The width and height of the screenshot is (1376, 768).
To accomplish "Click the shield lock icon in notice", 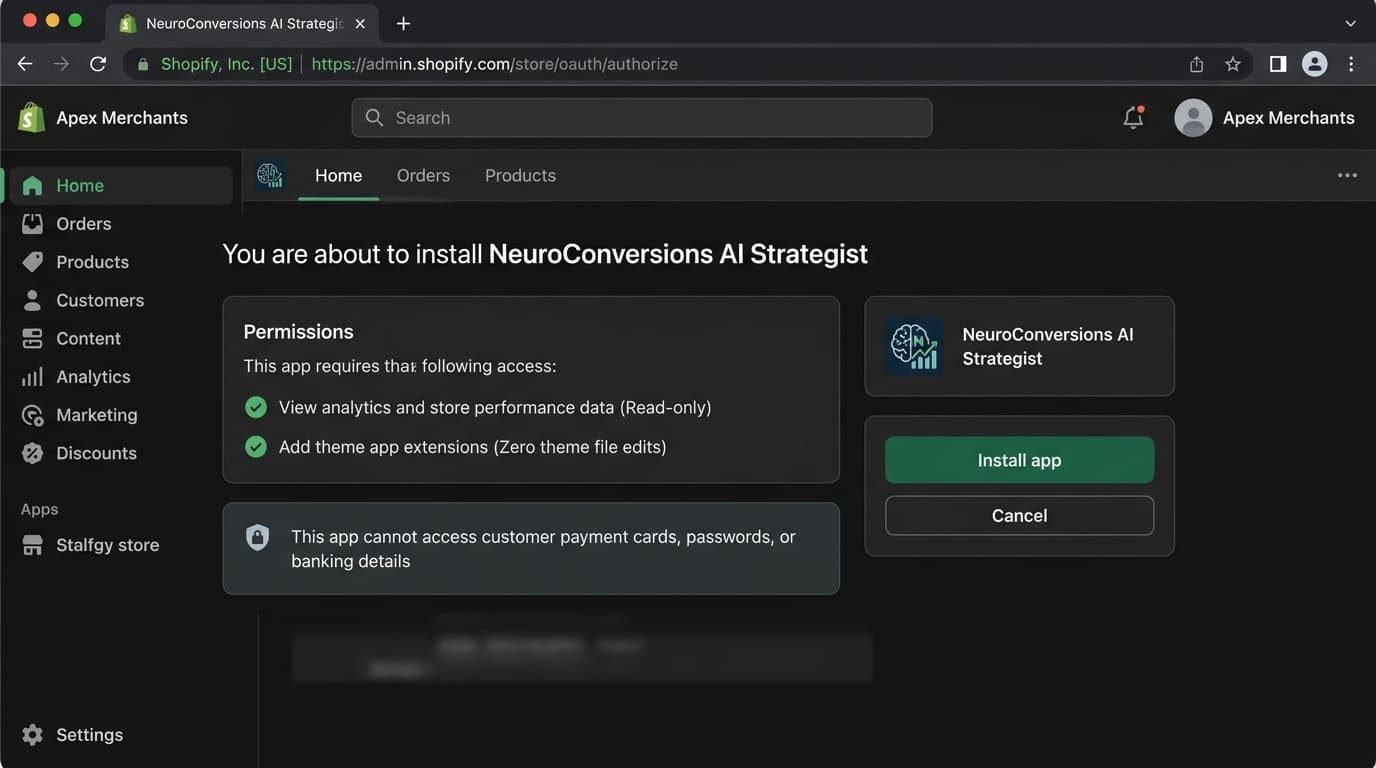I will pos(258,537).
